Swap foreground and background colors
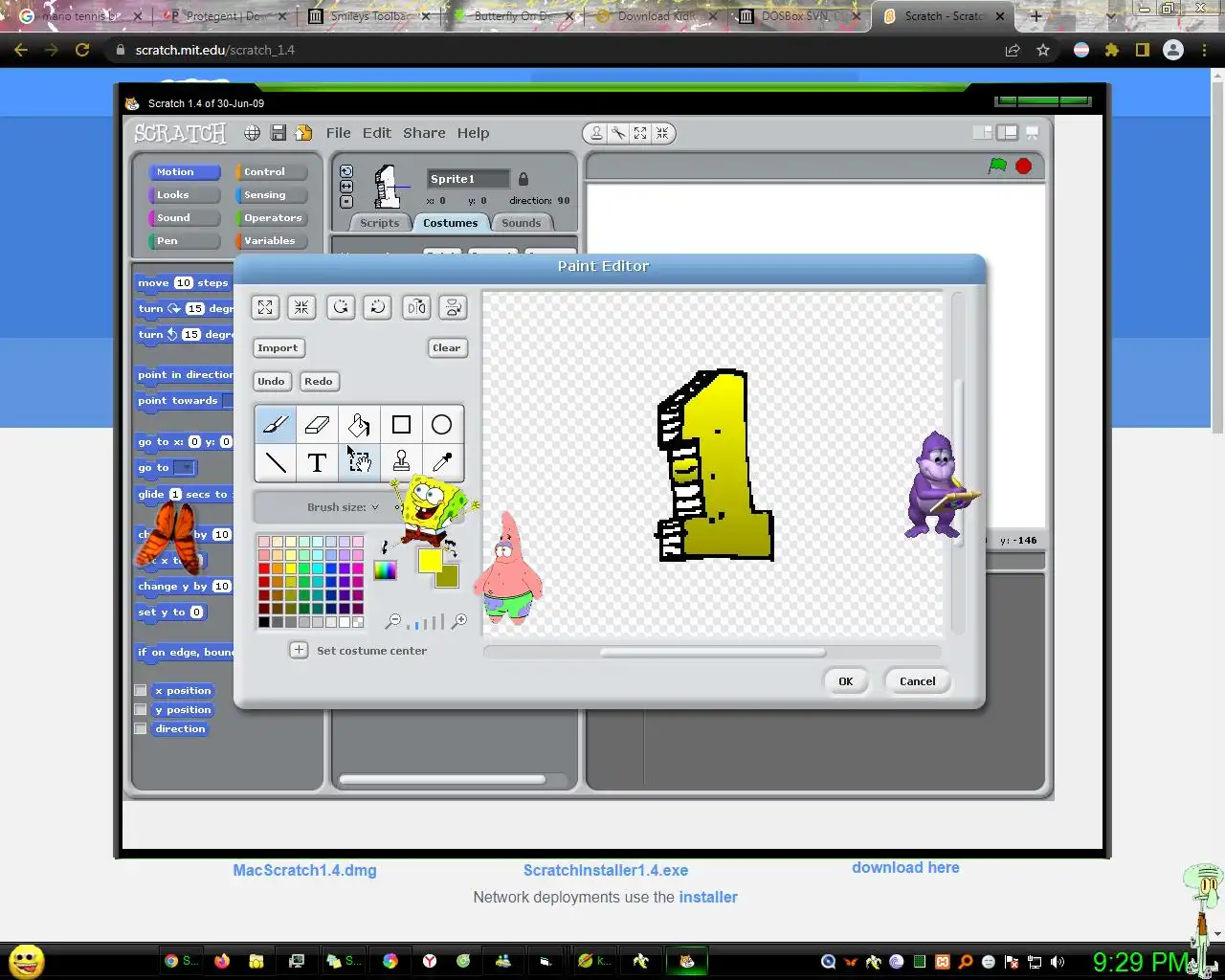 (x=451, y=550)
